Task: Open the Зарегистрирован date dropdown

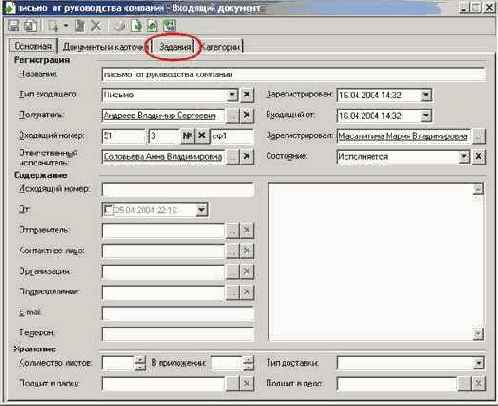Action: (x=426, y=95)
